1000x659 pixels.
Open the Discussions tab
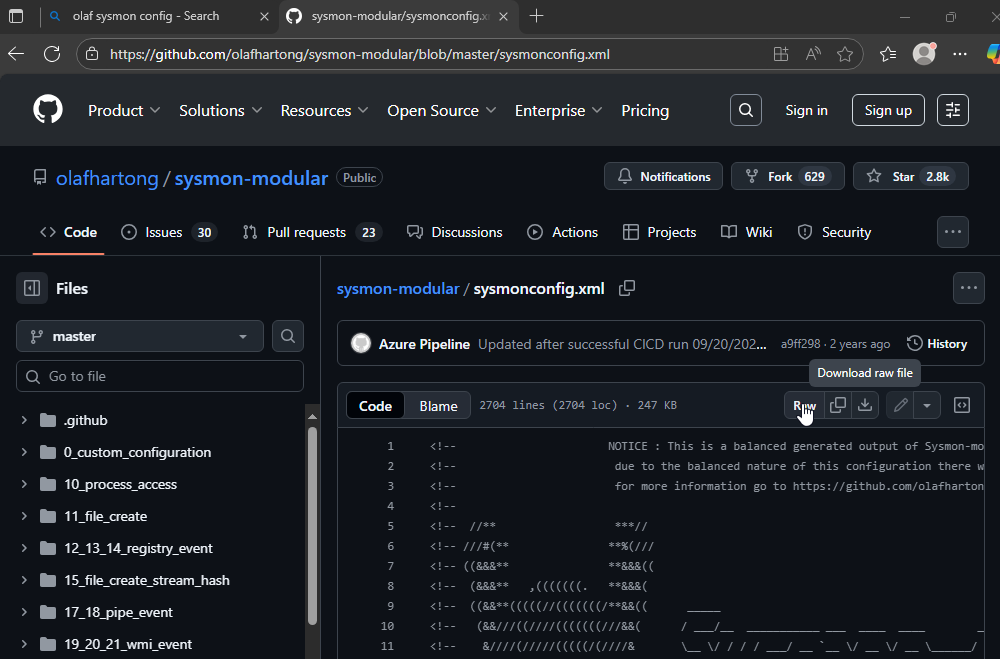455,232
